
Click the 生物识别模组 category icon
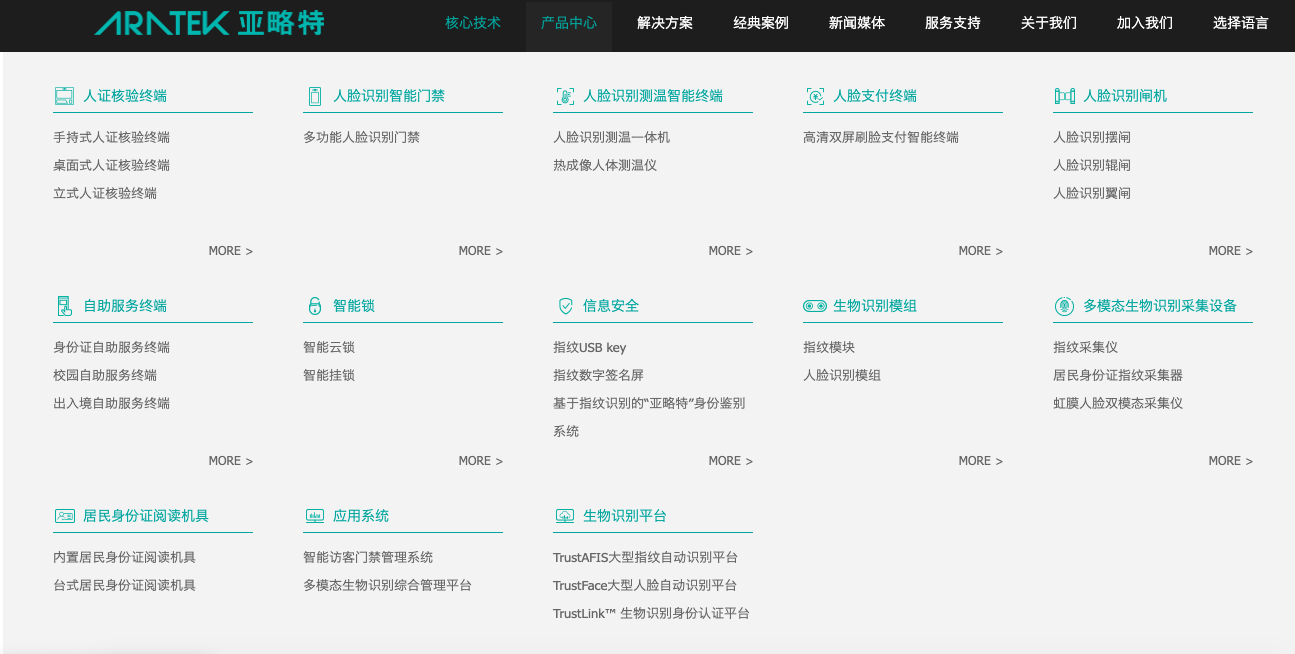[x=814, y=306]
